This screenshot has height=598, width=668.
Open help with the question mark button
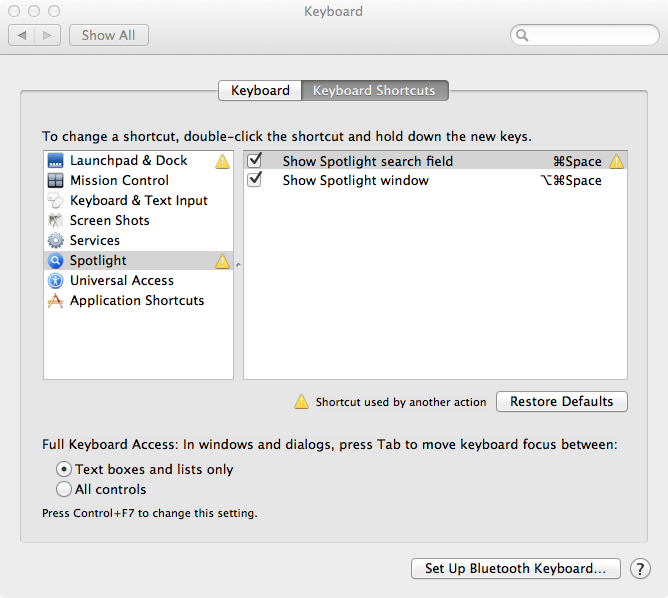coord(640,569)
